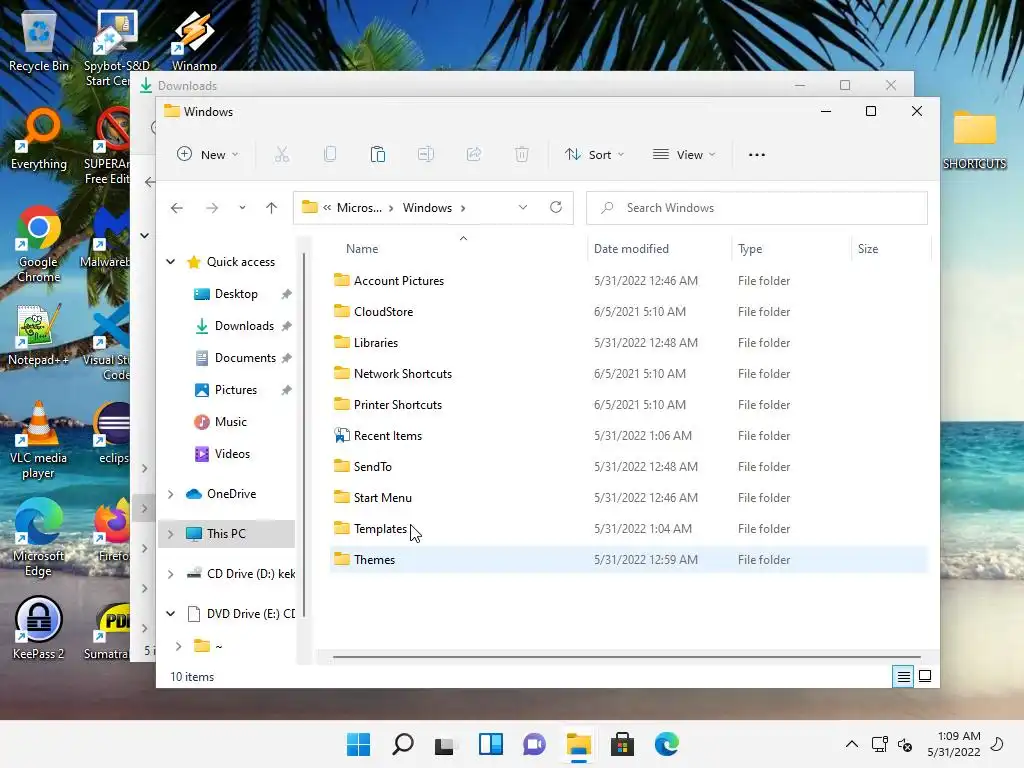This screenshot has height=768, width=1024.
Task: Click Micros... breadcrumb in address bar
Action: pyautogui.click(x=359, y=208)
